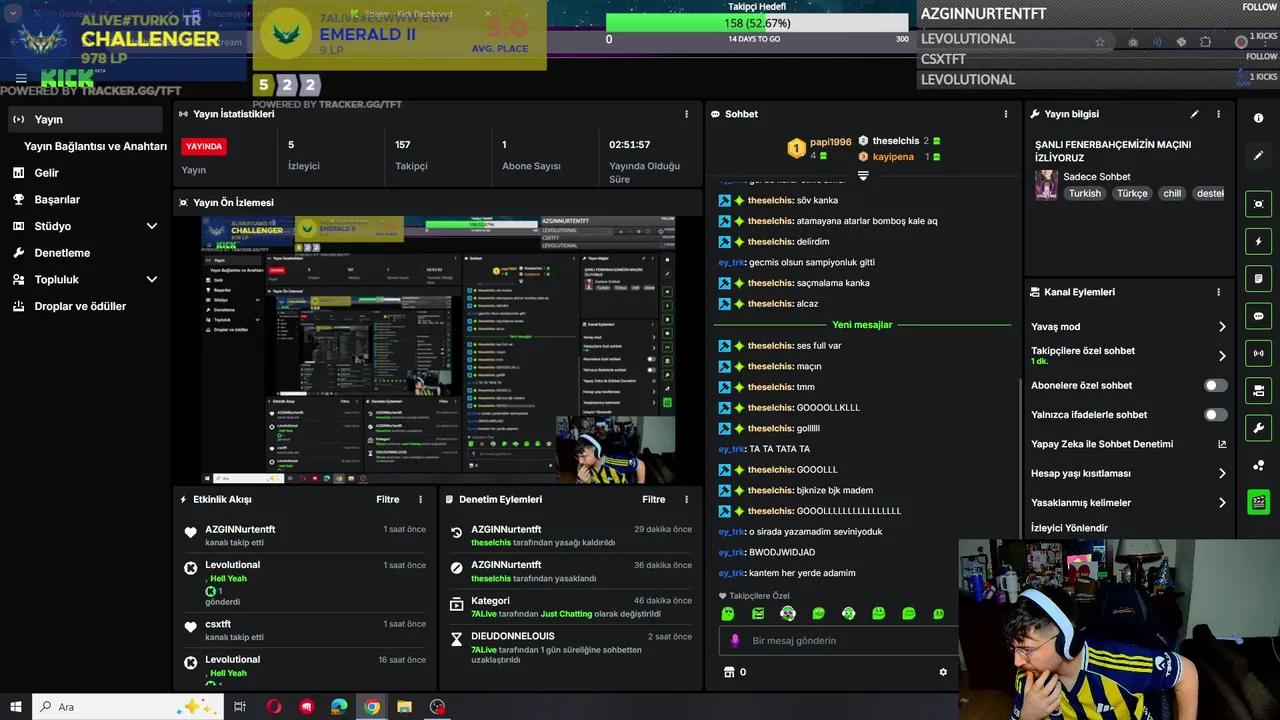The width and height of the screenshot is (1280, 720).
Task: Click kayipena in chat leaderboard
Action: (892, 157)
